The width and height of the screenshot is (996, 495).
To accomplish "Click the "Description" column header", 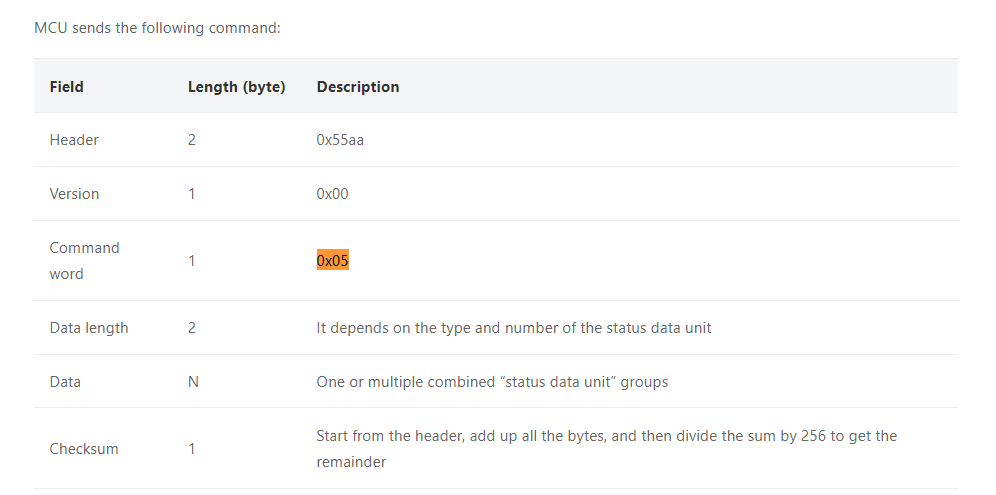I will tap(358, 87).
